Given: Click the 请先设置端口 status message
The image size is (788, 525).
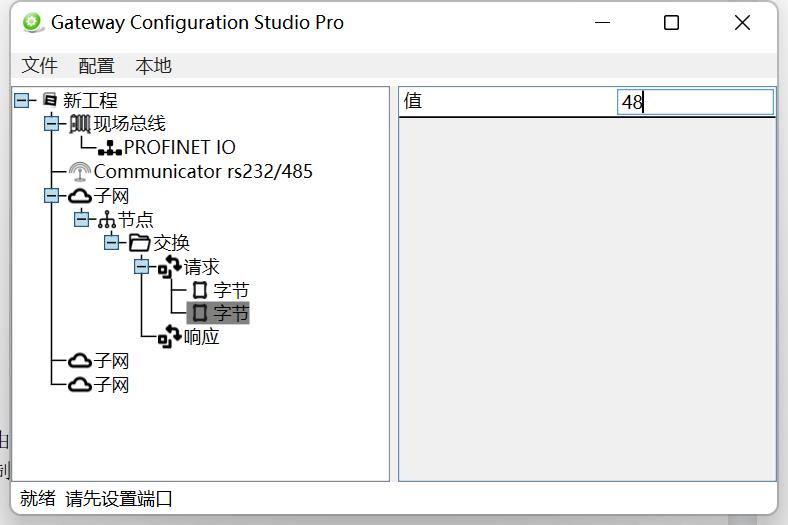Looking at the screenshot, I should tap(119, 499).
